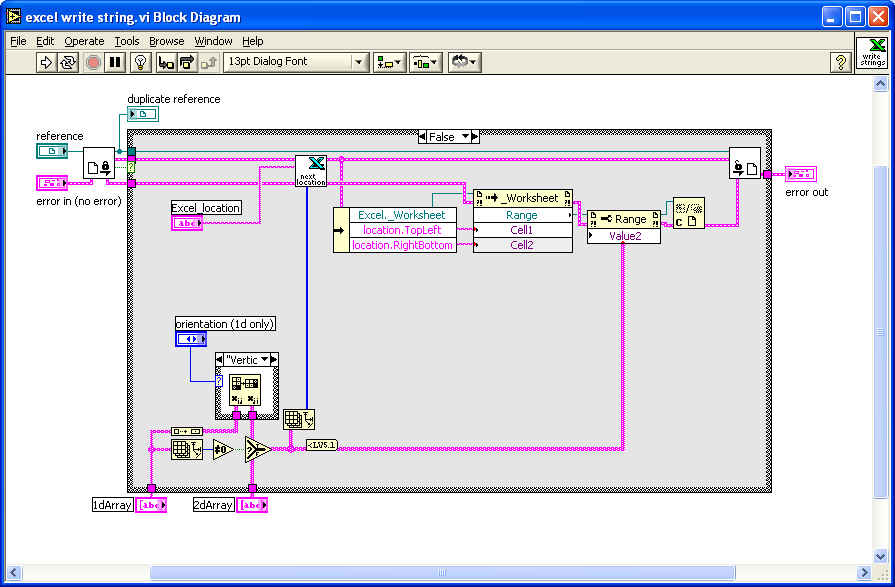Select the orientation (1d only) terminal

click(x=191, y=339)
